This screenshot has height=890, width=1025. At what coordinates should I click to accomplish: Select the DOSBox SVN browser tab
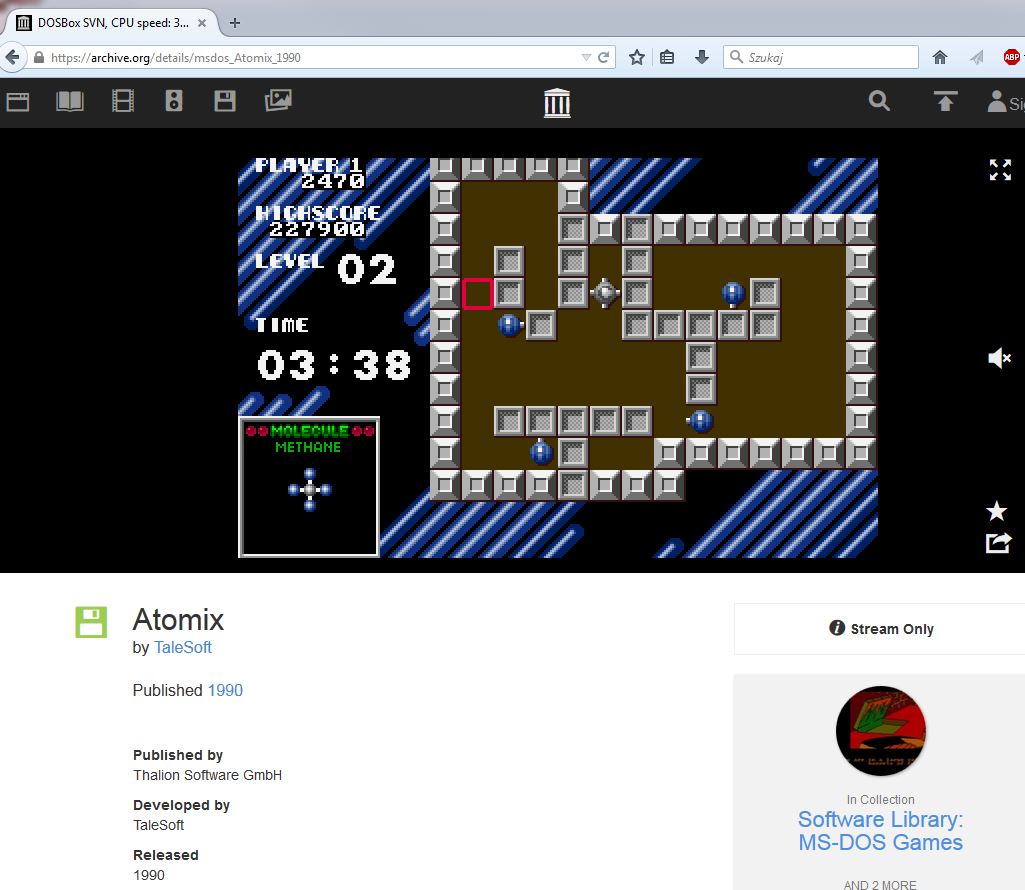coord(112,23)
